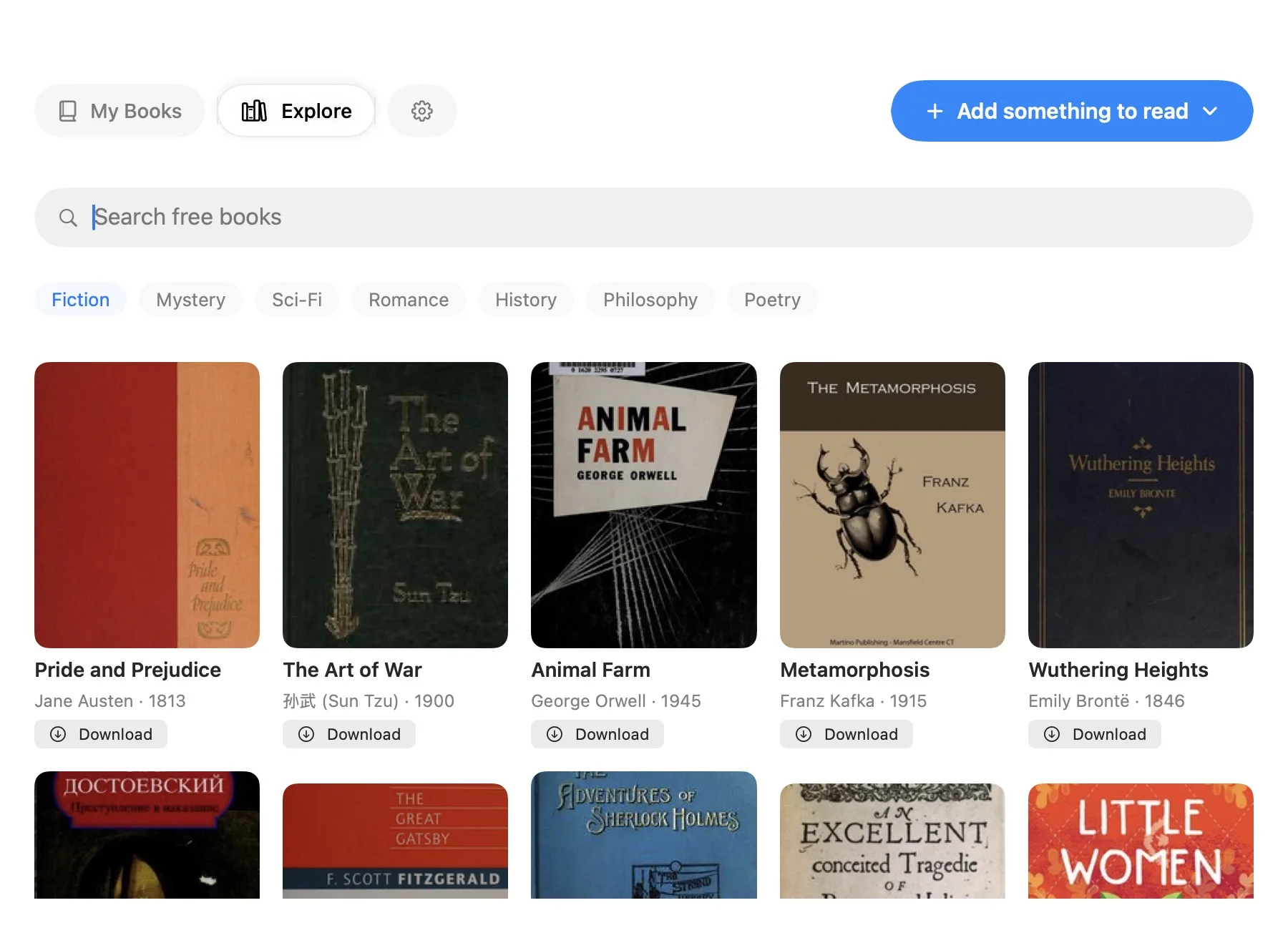1288x933 pixels.
Task: Show History category books
Action: pyautogui.click(x=526, y=300)
